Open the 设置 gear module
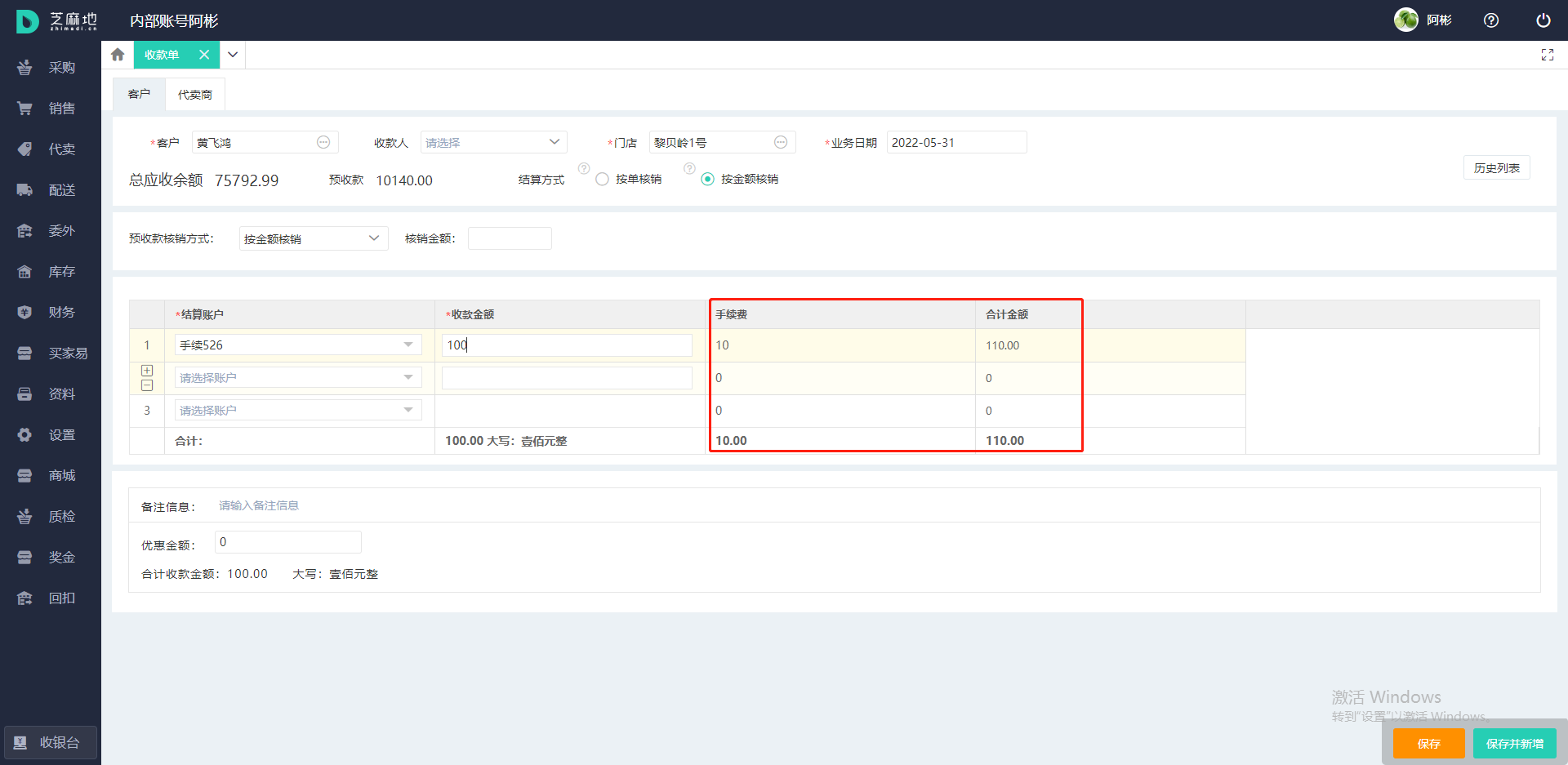This screenshot has width=1568, height=765. 50,435
